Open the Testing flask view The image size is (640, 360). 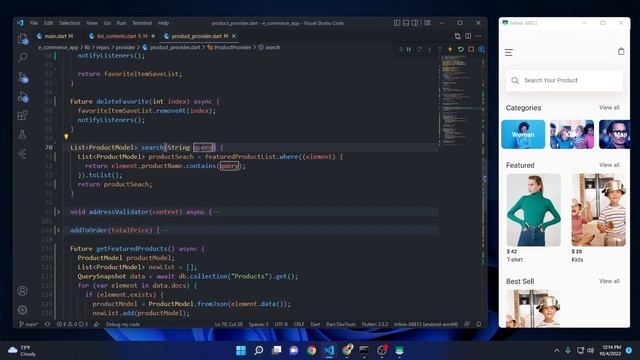click(x=22, y=134)
